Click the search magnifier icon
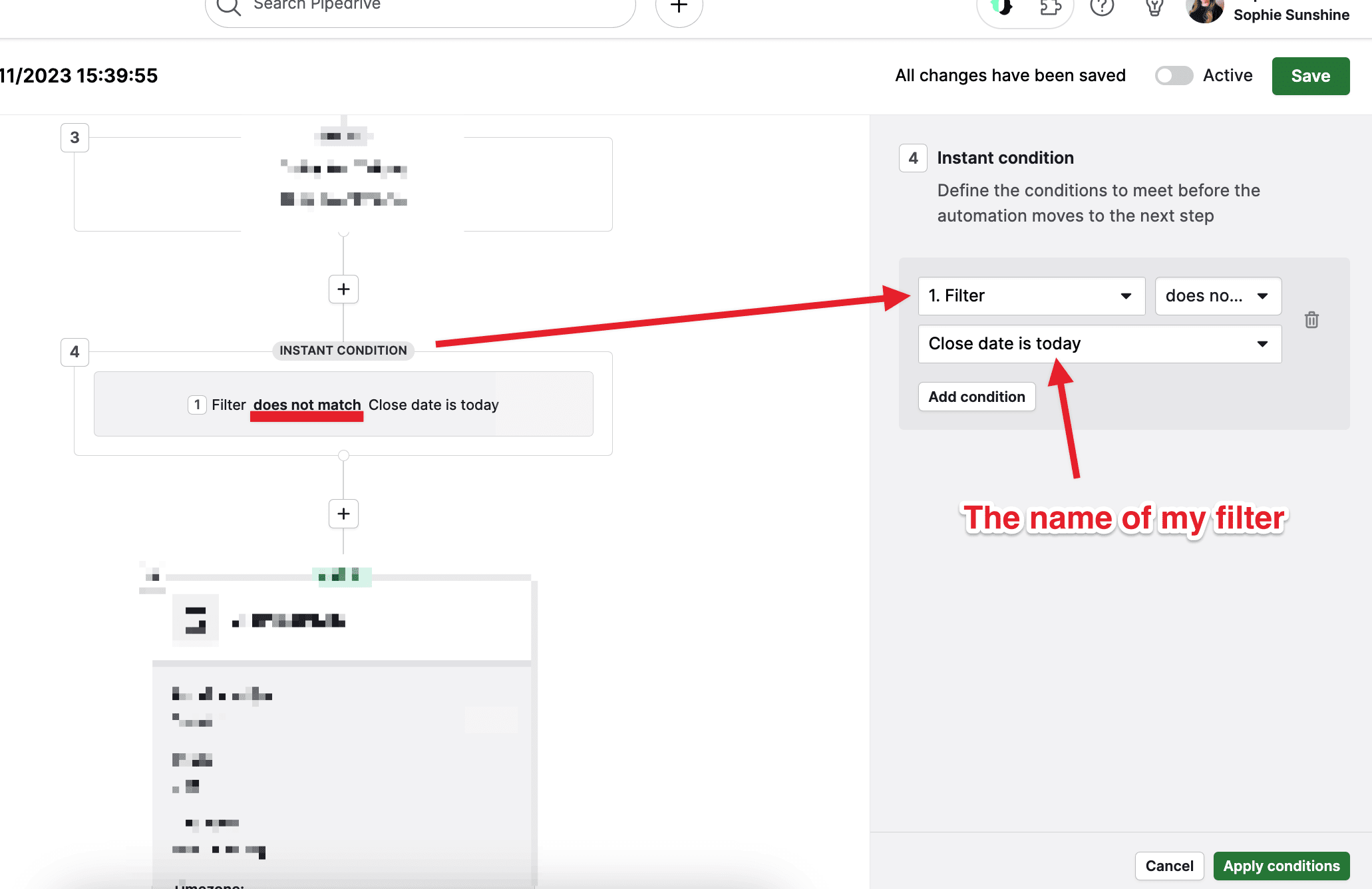 pyautogui.click(x=228, y=7)
